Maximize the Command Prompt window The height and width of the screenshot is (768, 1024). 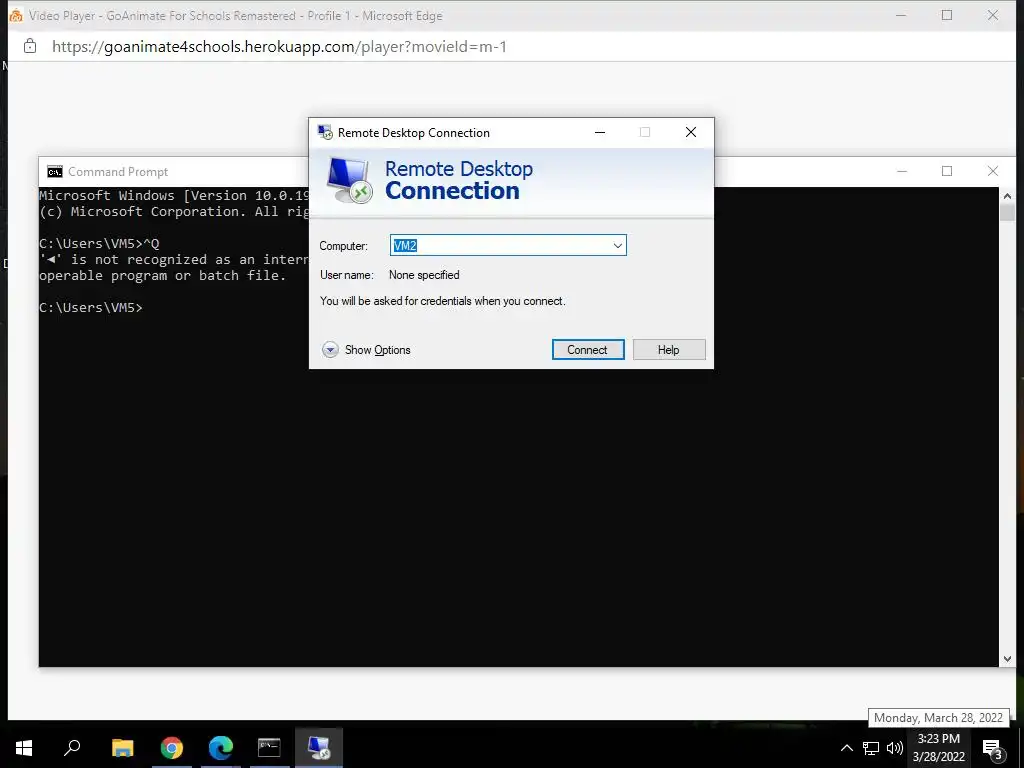pos(947,171)
